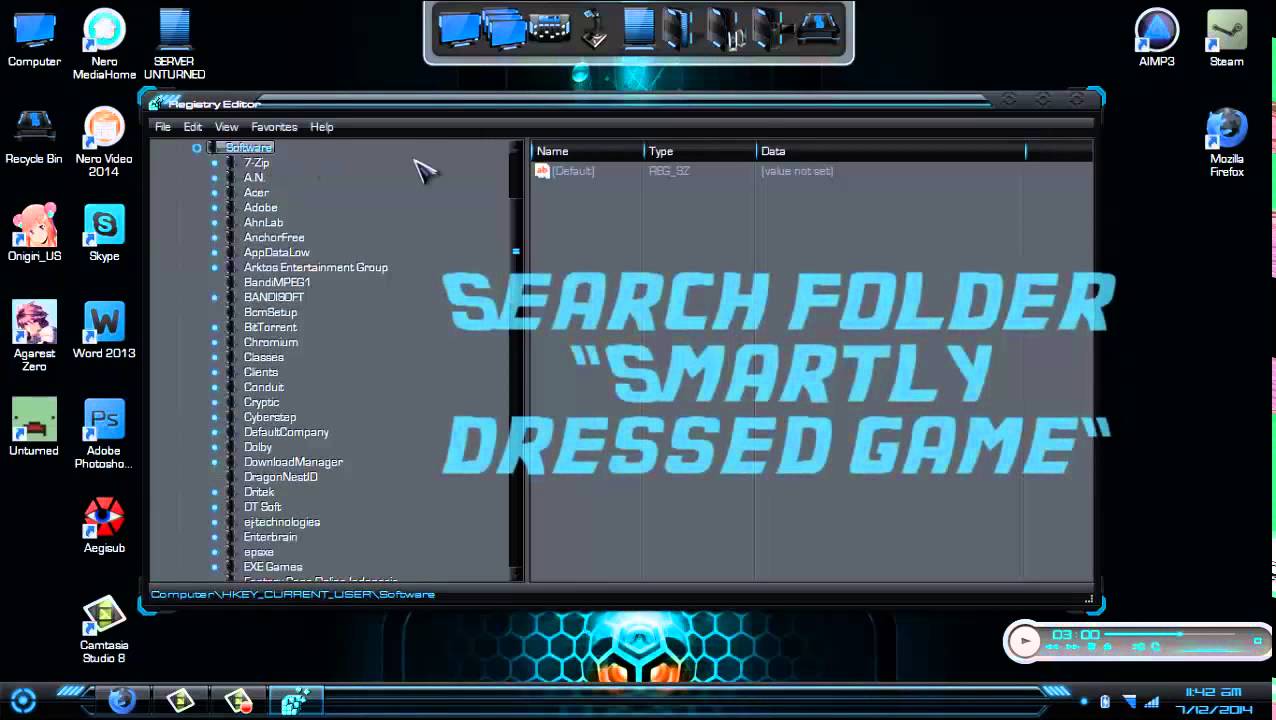Viewport: 1276px width, 720px height.
Task: Open the View menu
Action: point(227,127)
